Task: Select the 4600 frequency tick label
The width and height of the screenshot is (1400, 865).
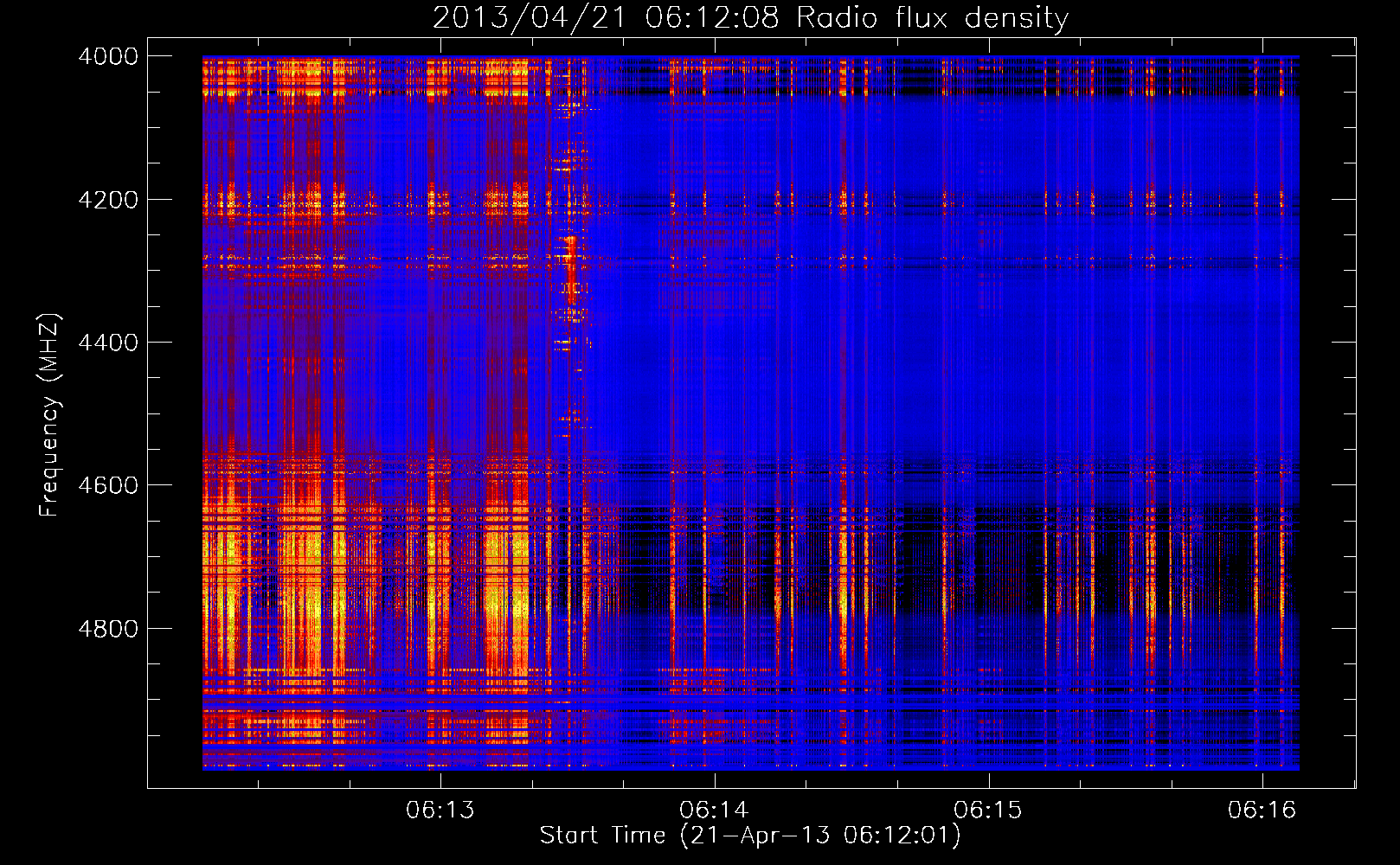Action: 108,485
